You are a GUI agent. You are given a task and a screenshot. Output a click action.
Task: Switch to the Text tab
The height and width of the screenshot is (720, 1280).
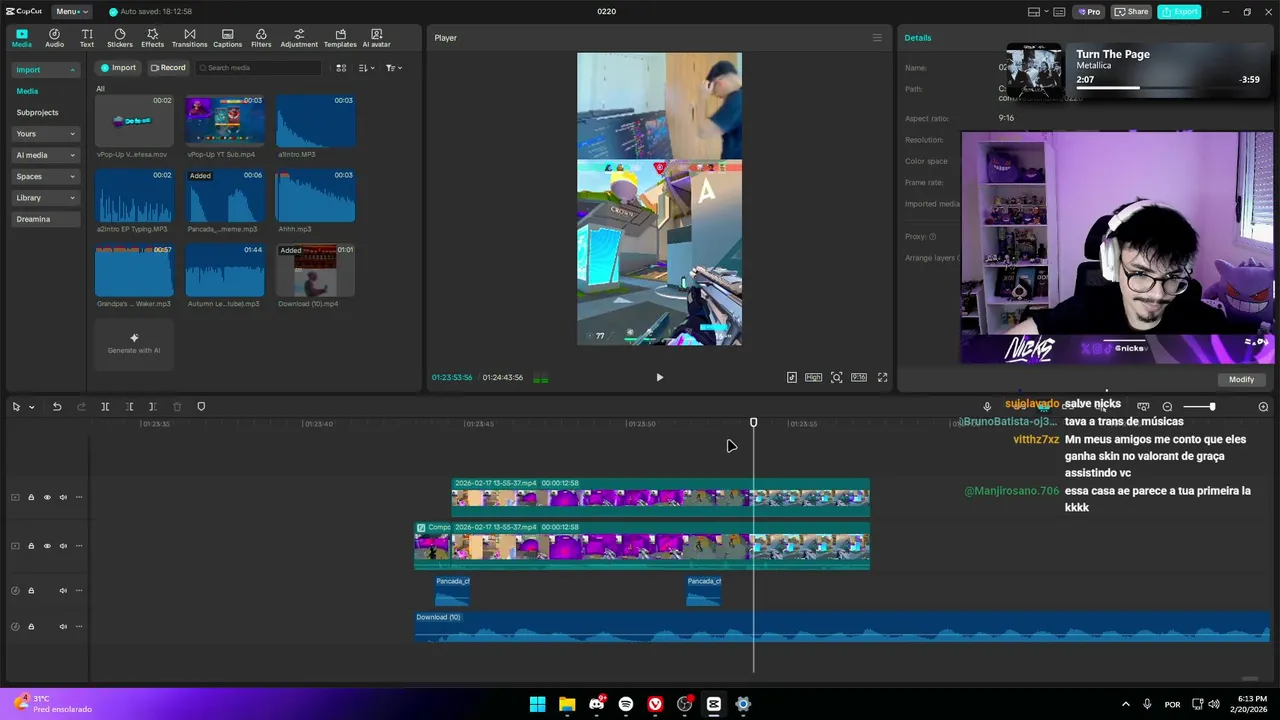pyautogui.click(x=87, y=38)
